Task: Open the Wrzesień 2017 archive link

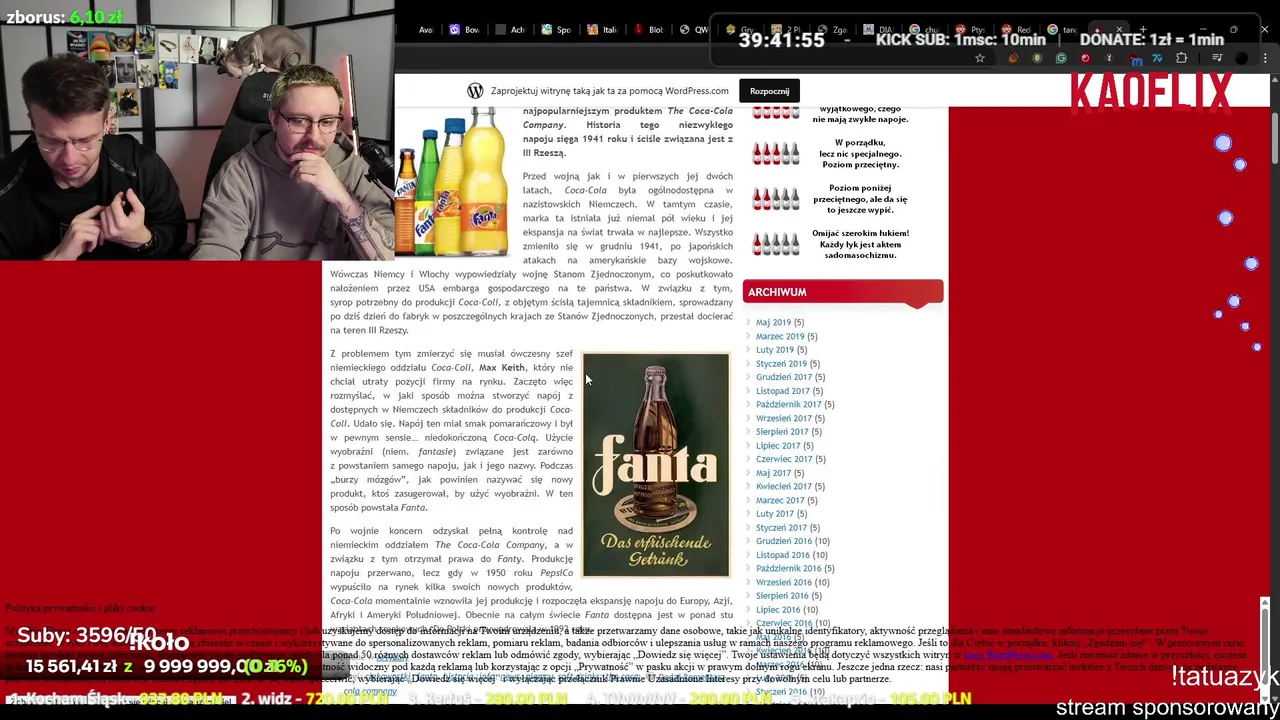Action: tap(784, 419)
